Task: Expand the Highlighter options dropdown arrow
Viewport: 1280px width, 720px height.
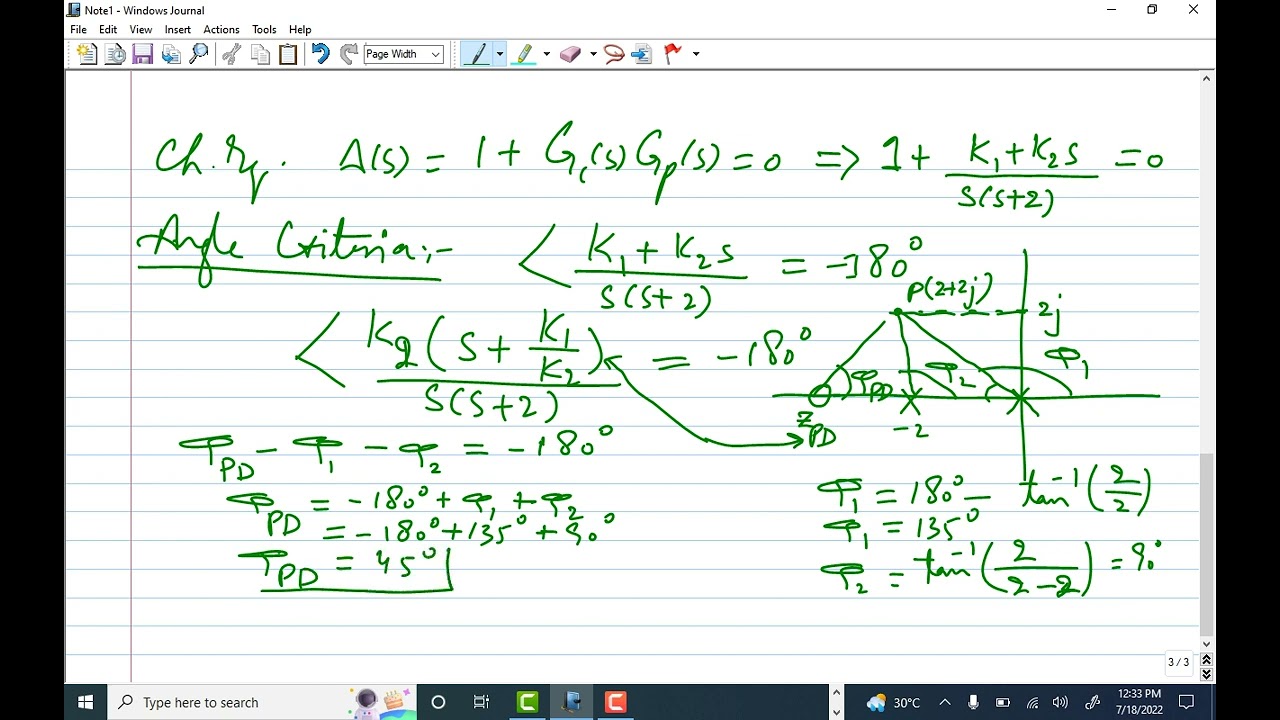Action: pyautogui.click(x=546, y=54)
